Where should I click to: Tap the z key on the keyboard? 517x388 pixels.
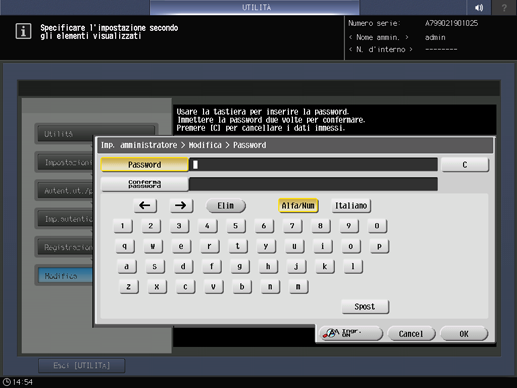[x=129, y=287]
